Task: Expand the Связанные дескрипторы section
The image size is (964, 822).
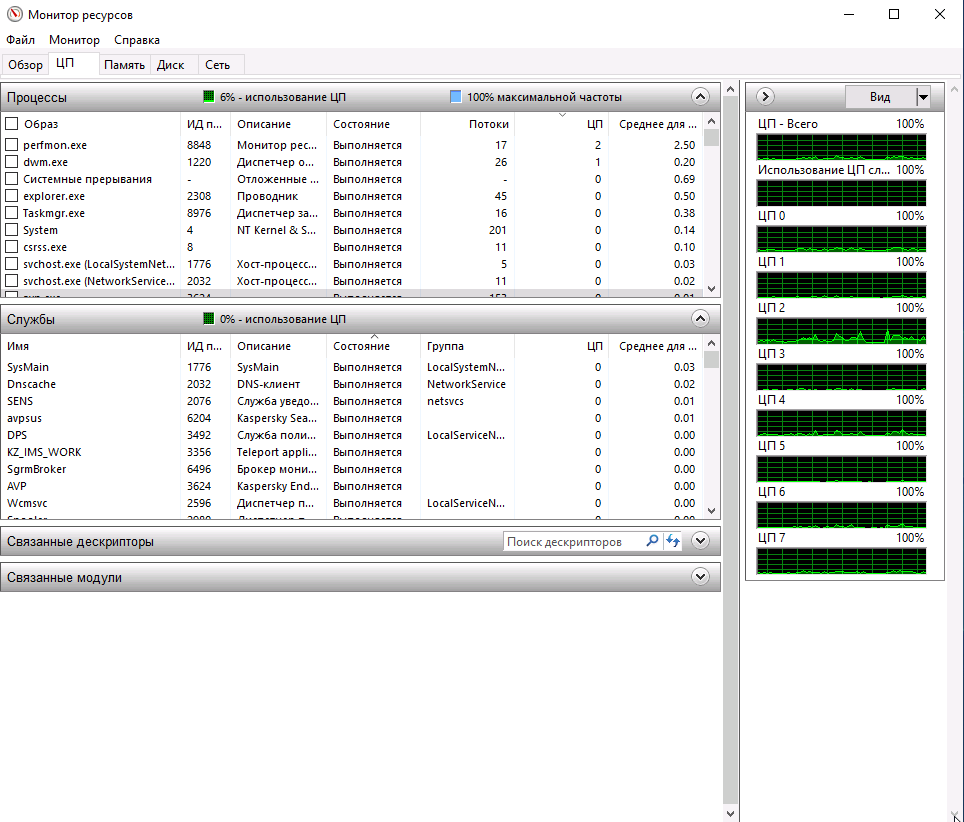Action: [700, 541]
